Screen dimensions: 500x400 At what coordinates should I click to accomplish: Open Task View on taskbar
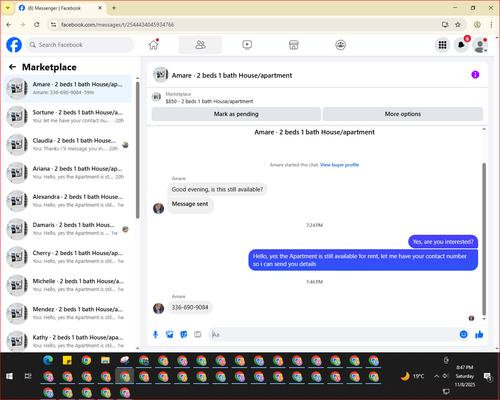point(28,376)
